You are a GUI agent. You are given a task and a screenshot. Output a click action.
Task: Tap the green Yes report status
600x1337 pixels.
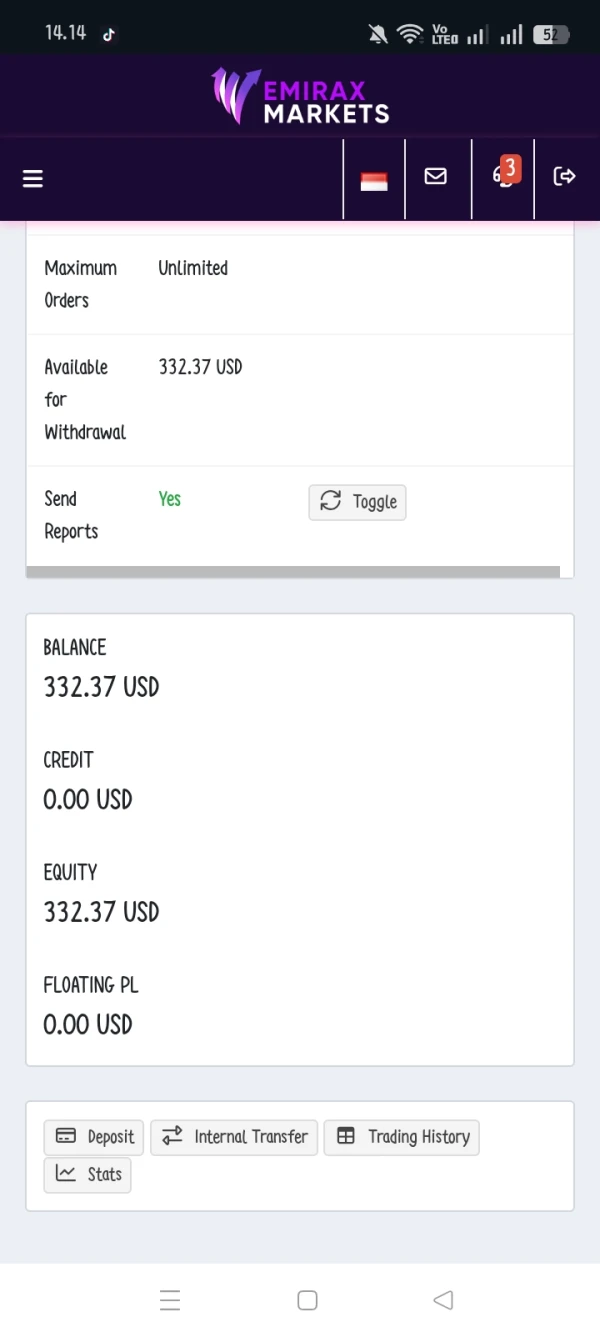170,499
